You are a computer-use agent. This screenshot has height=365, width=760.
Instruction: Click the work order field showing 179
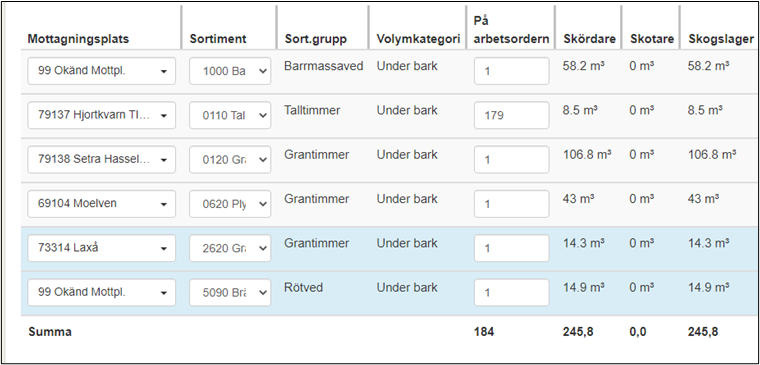(x=511, y=115)
